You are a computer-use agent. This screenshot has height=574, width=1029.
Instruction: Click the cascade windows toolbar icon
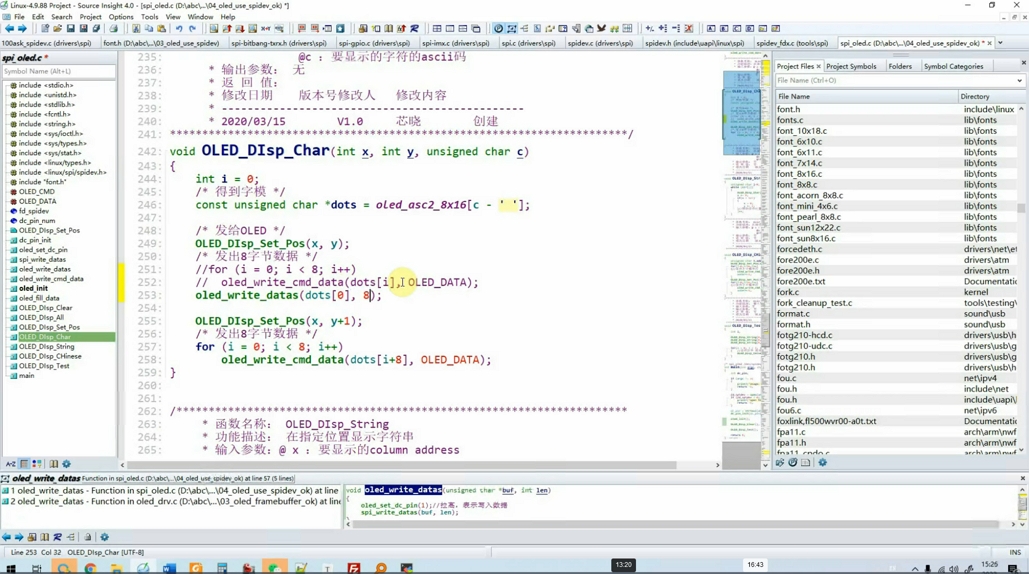coord(476,29)
